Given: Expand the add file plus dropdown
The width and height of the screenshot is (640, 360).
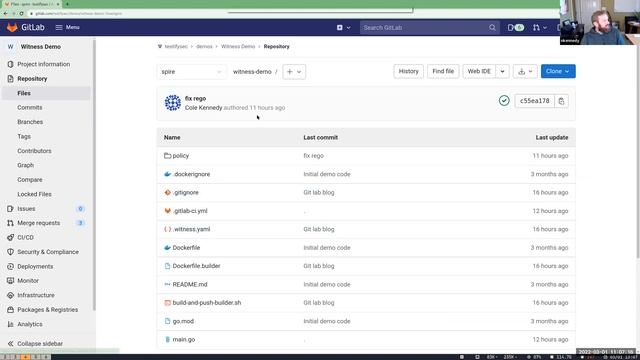Looking at the screenshot, I should 294,71.
